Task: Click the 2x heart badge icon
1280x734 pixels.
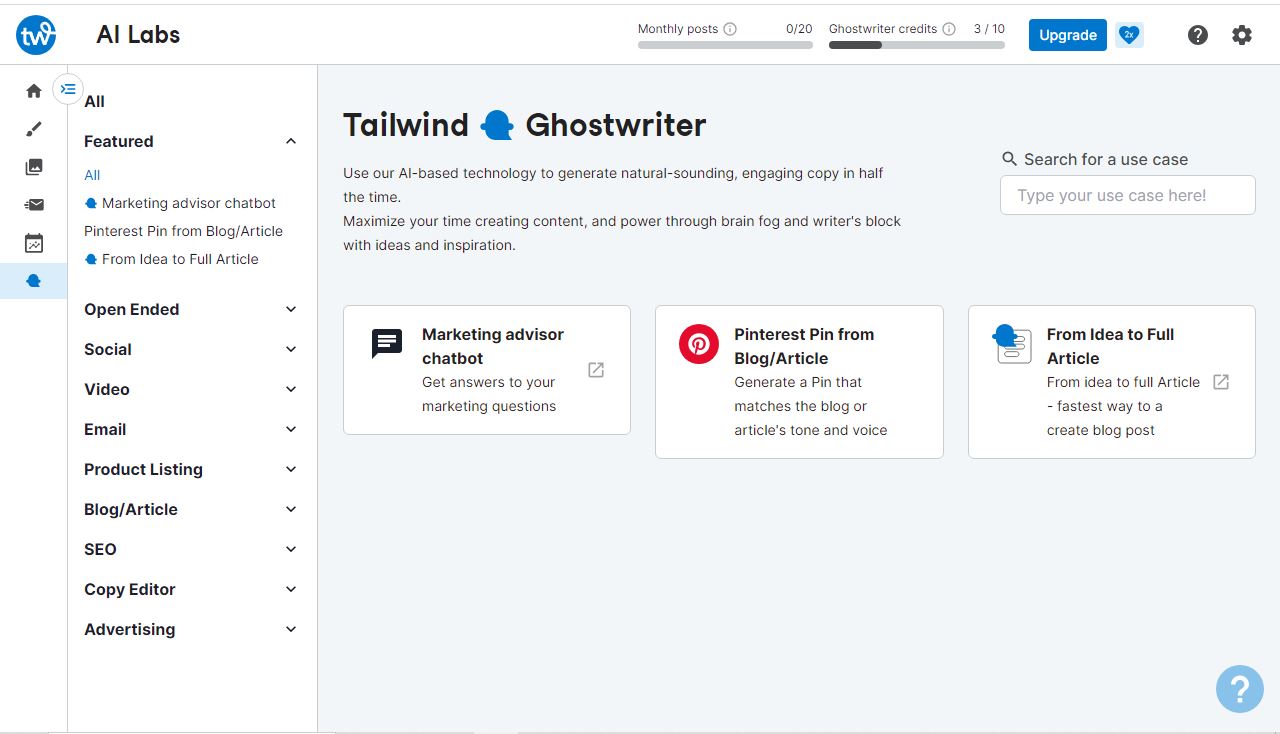Action: coord(1129,35)
